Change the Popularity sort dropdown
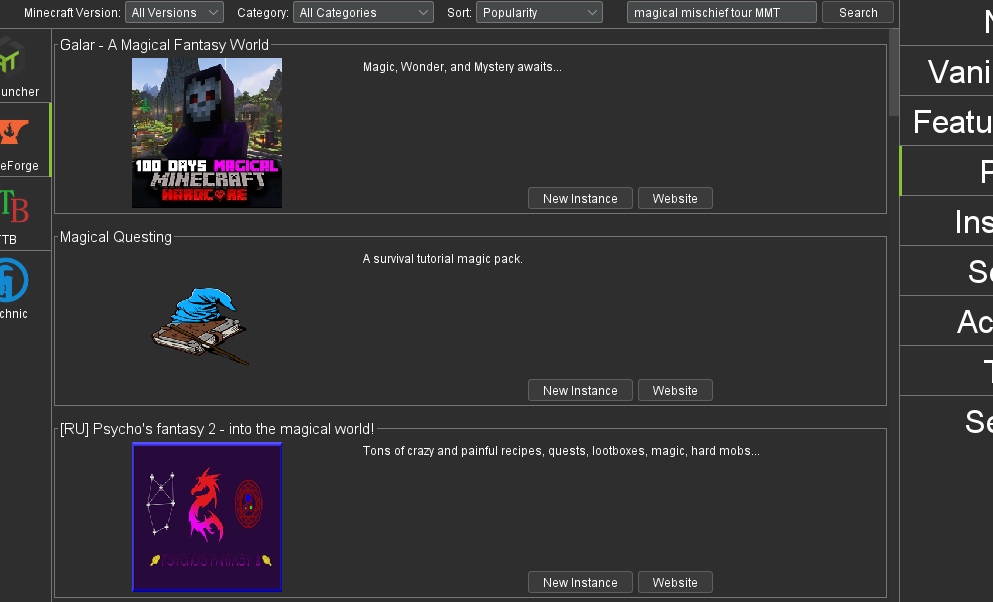The image size is (993, 602). pos(539,13)
